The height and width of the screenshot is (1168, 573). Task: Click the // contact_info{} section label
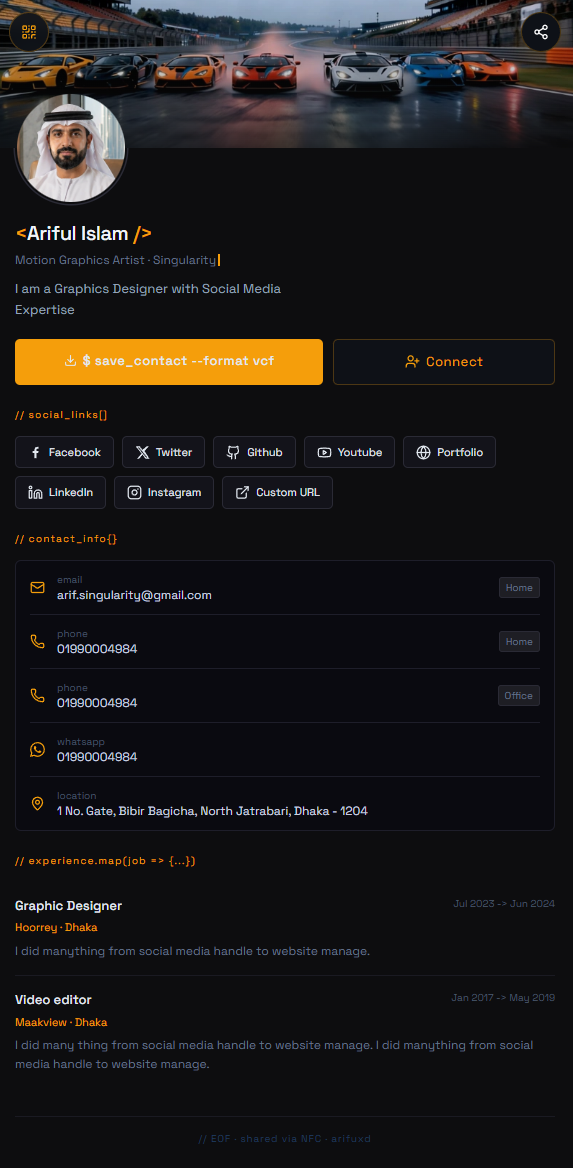coord(66,539)
